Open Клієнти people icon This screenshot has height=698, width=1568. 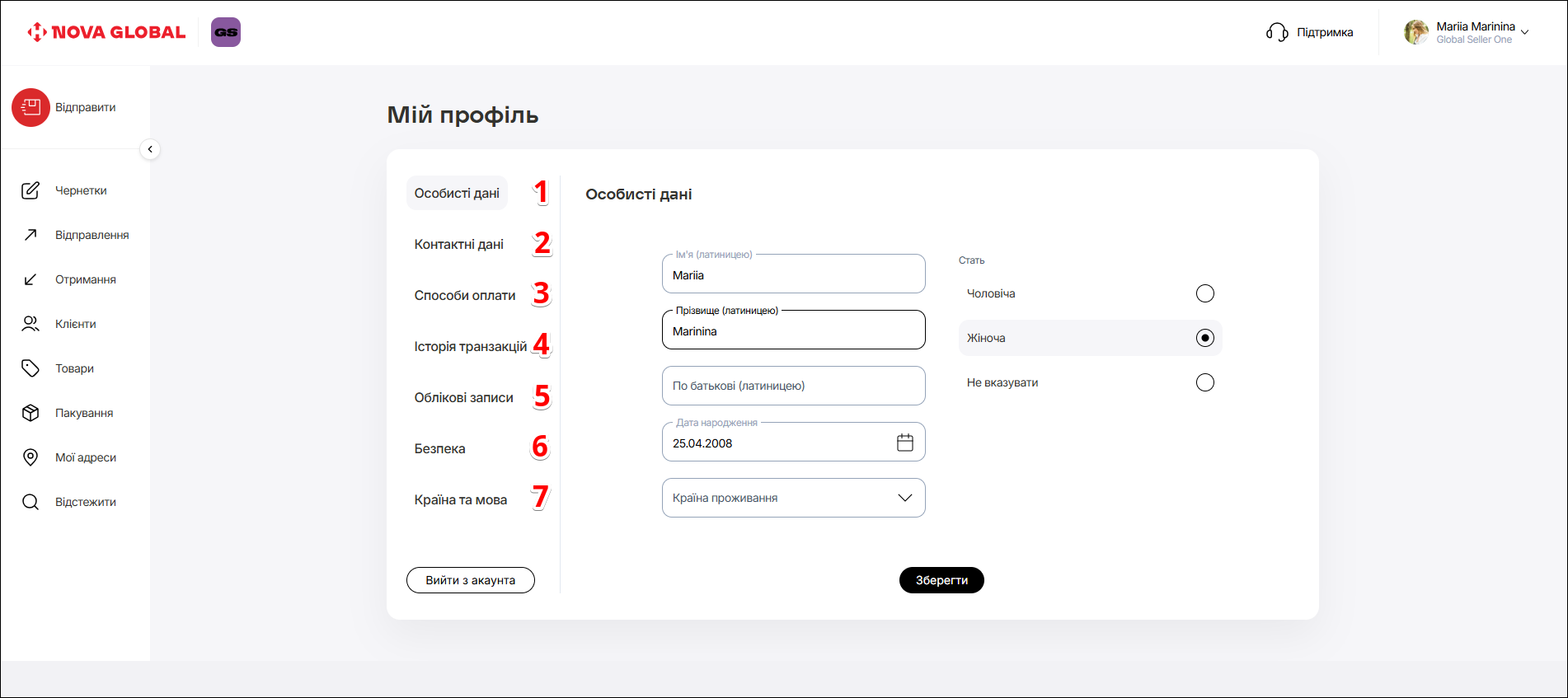pos(31,324)
